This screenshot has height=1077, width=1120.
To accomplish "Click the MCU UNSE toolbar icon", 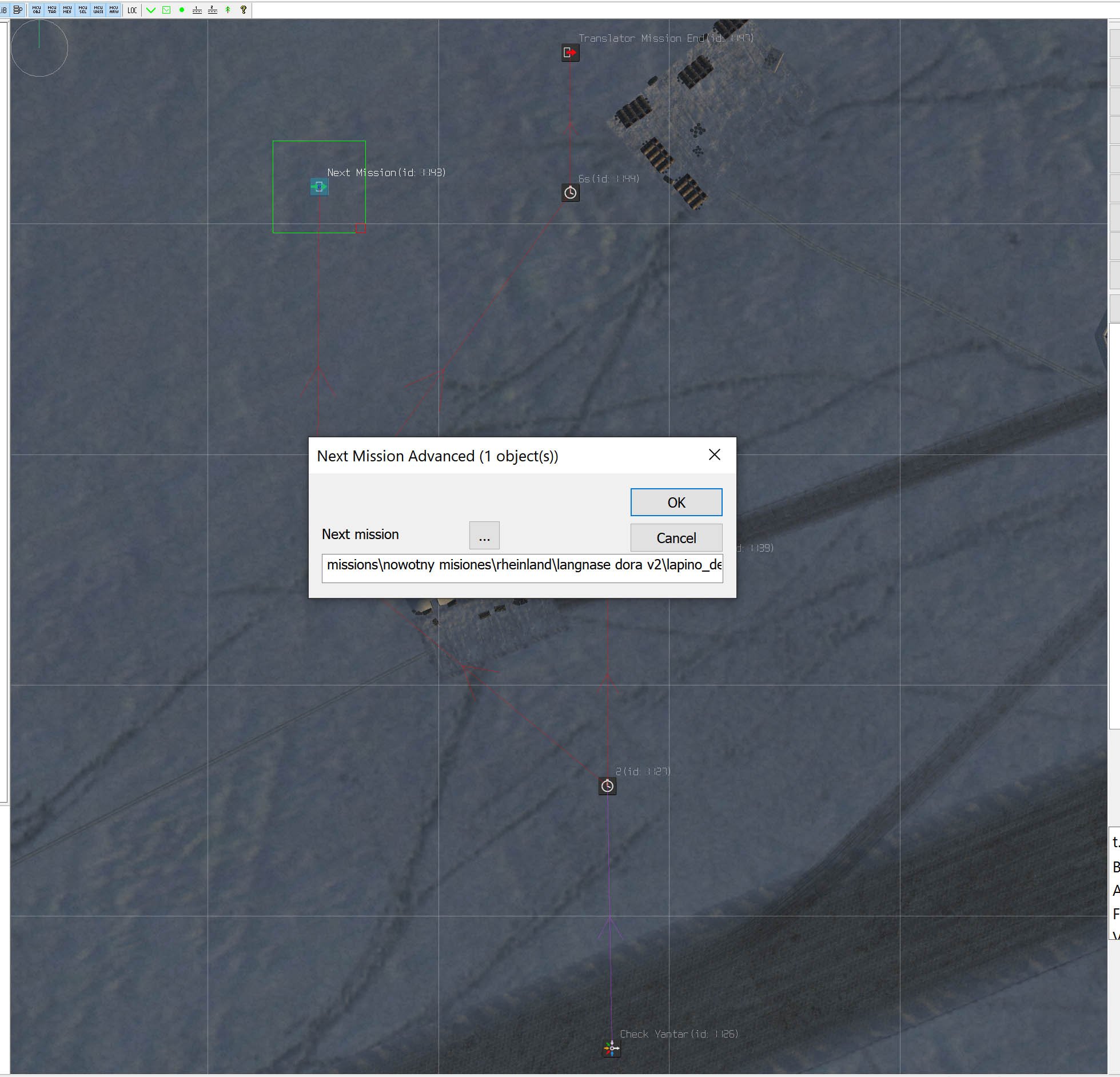I will click(99, 10).
